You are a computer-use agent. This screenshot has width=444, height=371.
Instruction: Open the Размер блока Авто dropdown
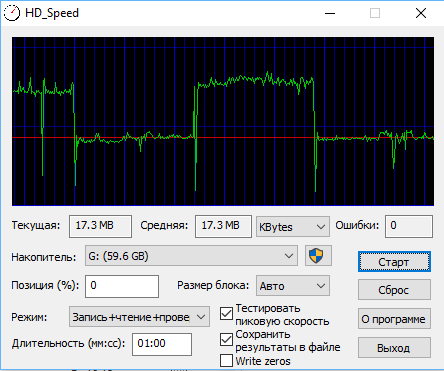(293, 286)
